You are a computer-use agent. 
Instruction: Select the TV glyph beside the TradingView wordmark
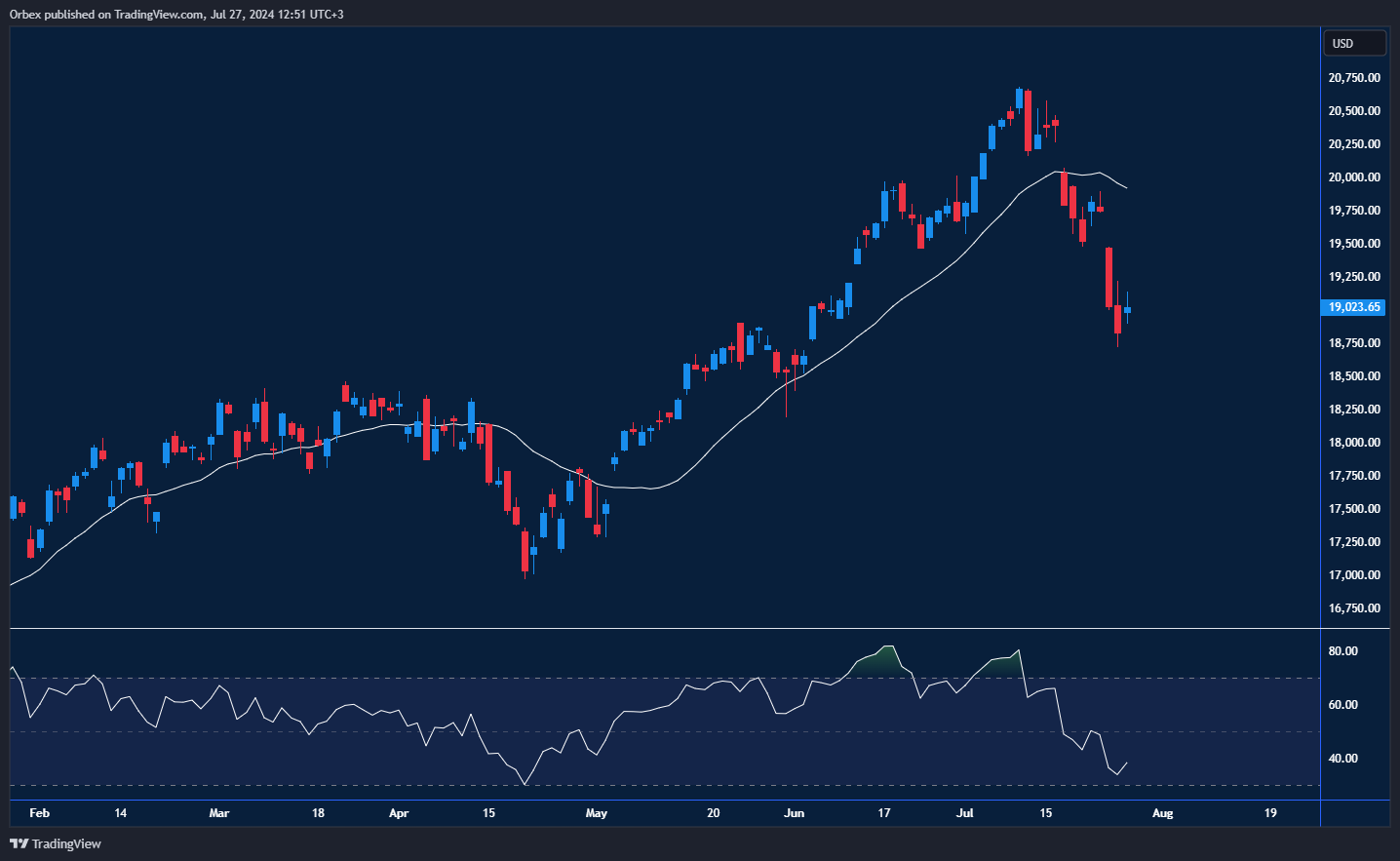pyautogui.click(x=17, y=844)
